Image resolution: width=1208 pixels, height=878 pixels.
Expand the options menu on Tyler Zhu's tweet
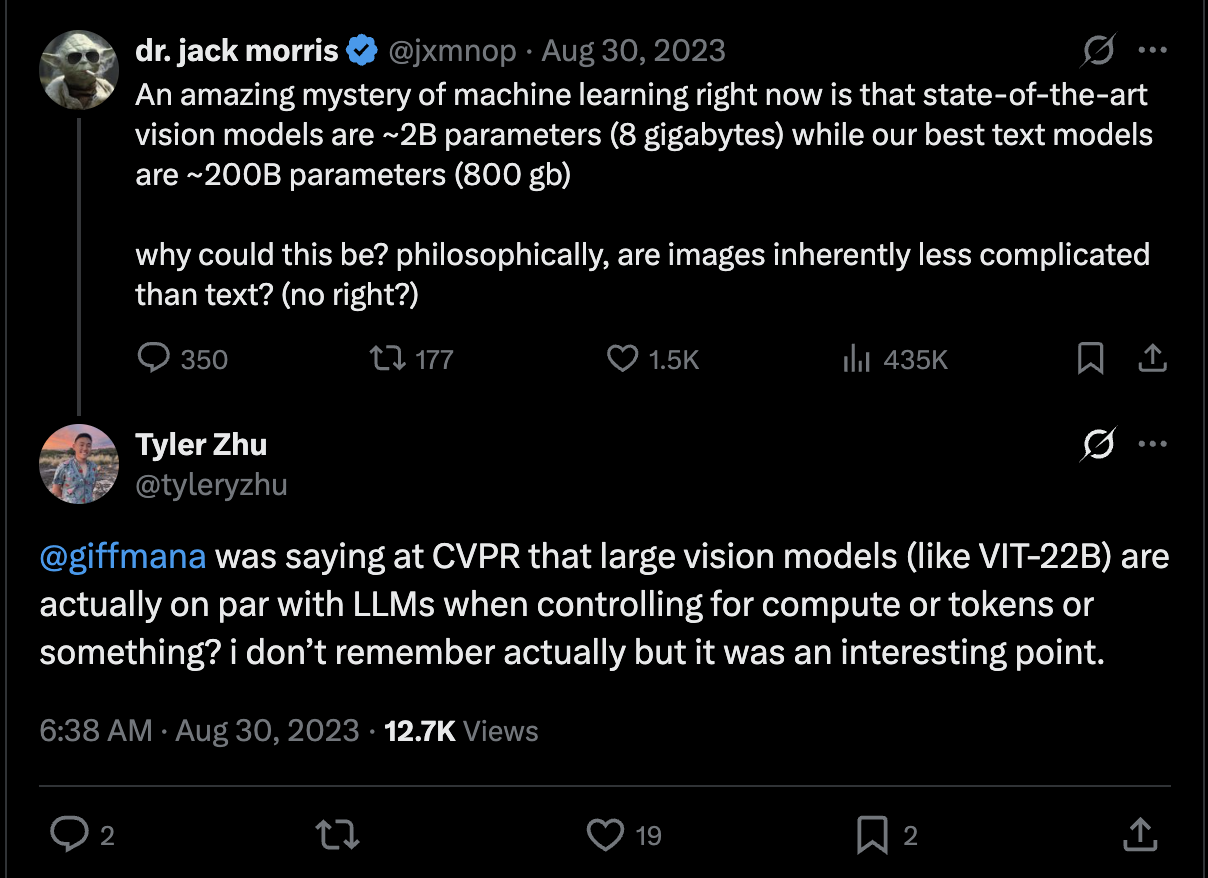pos(1154,443)
